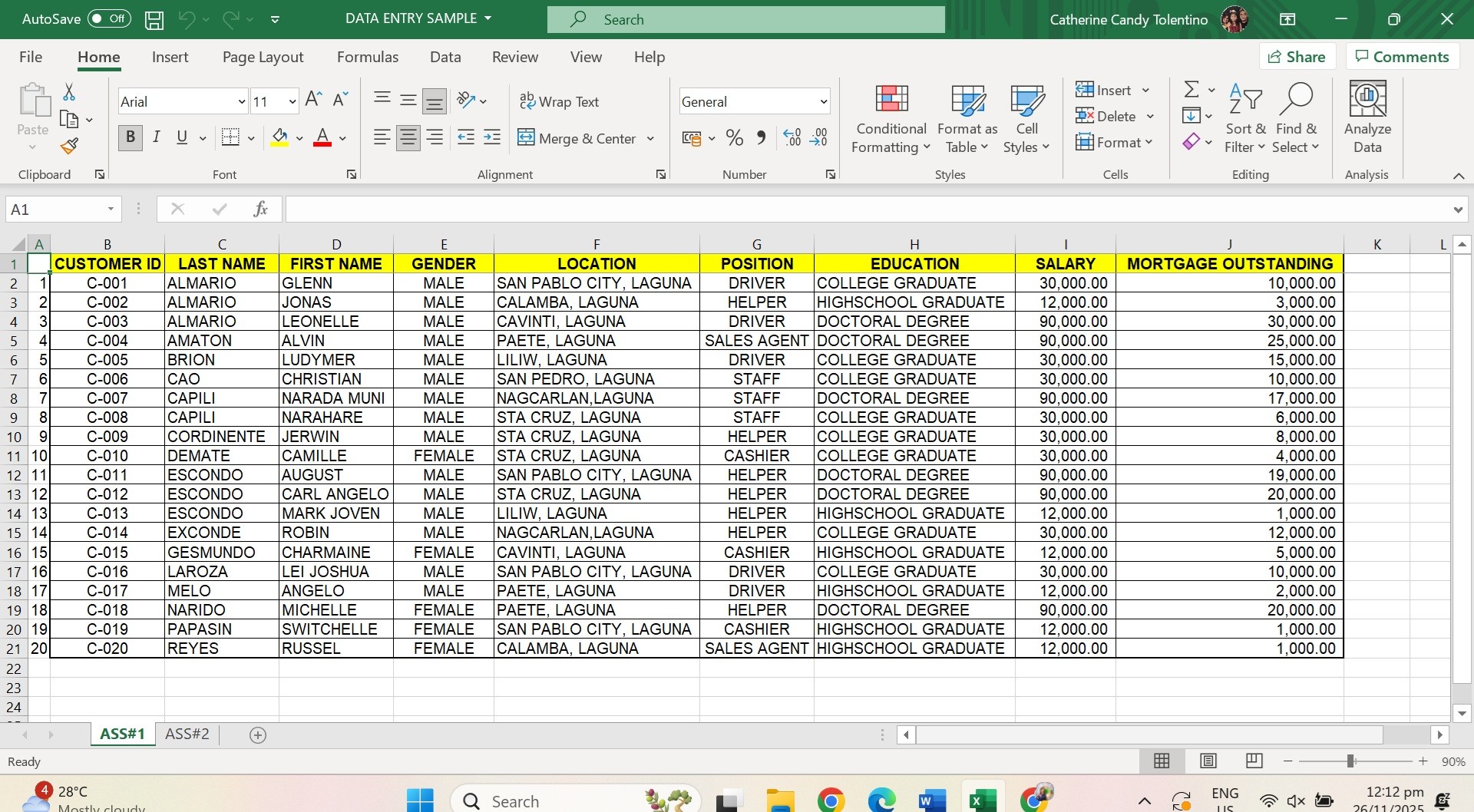This screenshot has width=1474, height=812.
Task: Switch to the ASS#2 sheet tab
Action: (x=187, y=734)
